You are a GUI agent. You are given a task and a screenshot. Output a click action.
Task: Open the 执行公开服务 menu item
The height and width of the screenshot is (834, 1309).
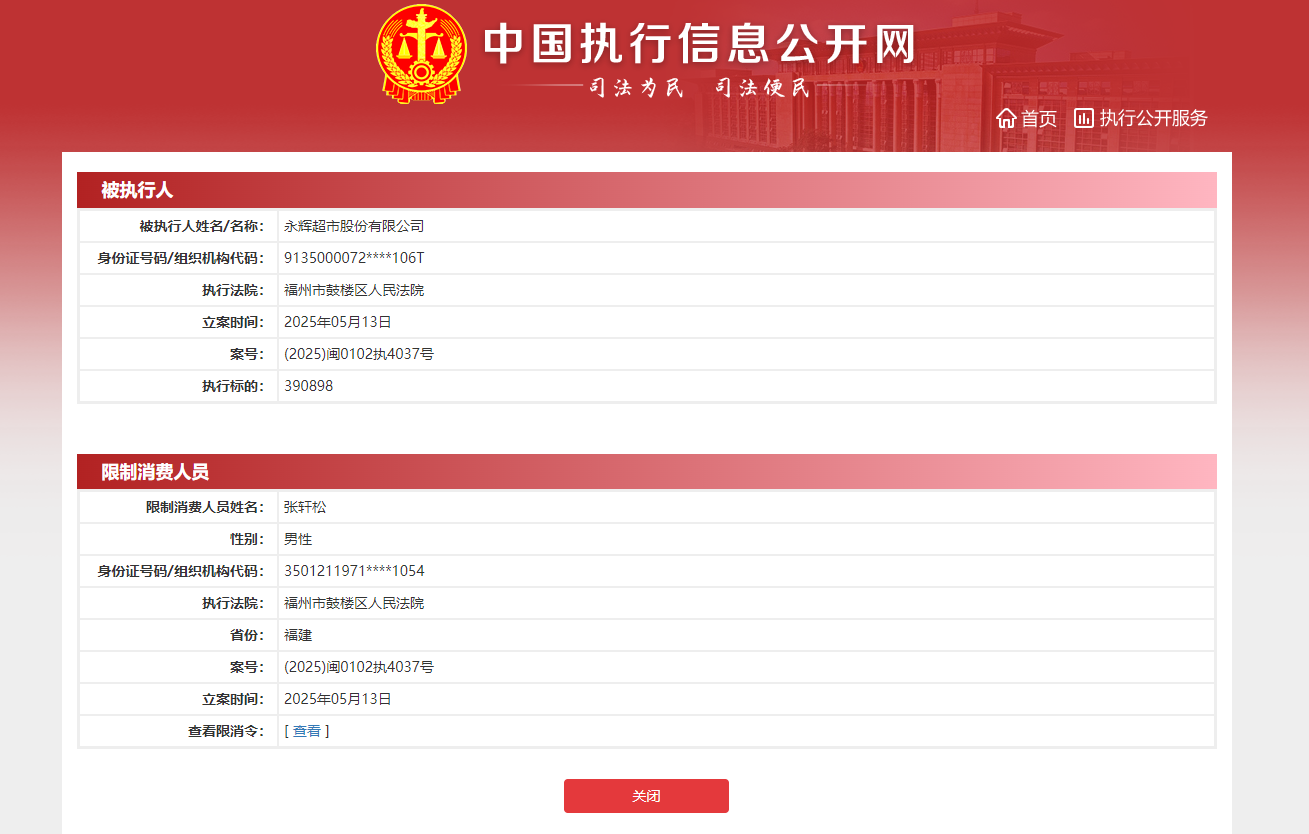[1153, 118]
